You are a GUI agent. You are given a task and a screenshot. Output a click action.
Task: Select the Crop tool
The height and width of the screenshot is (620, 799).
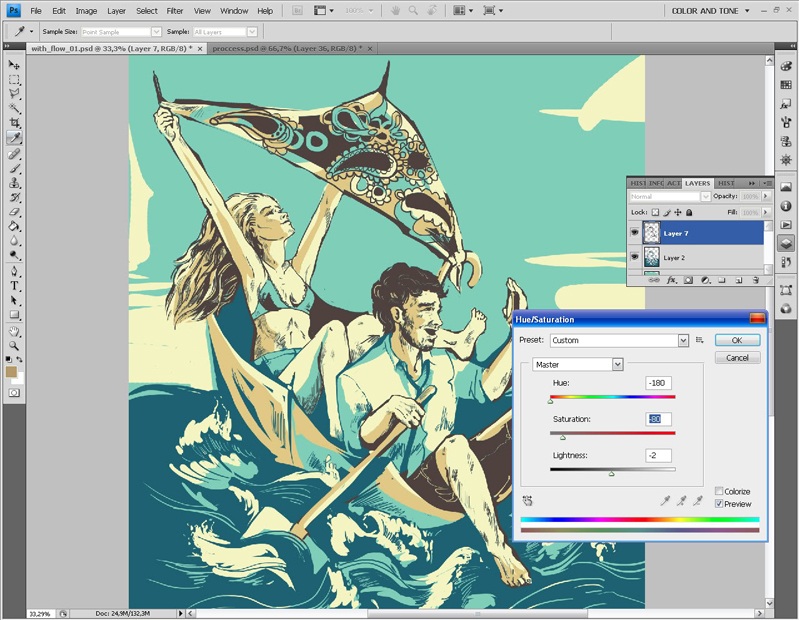coord(15,123)
